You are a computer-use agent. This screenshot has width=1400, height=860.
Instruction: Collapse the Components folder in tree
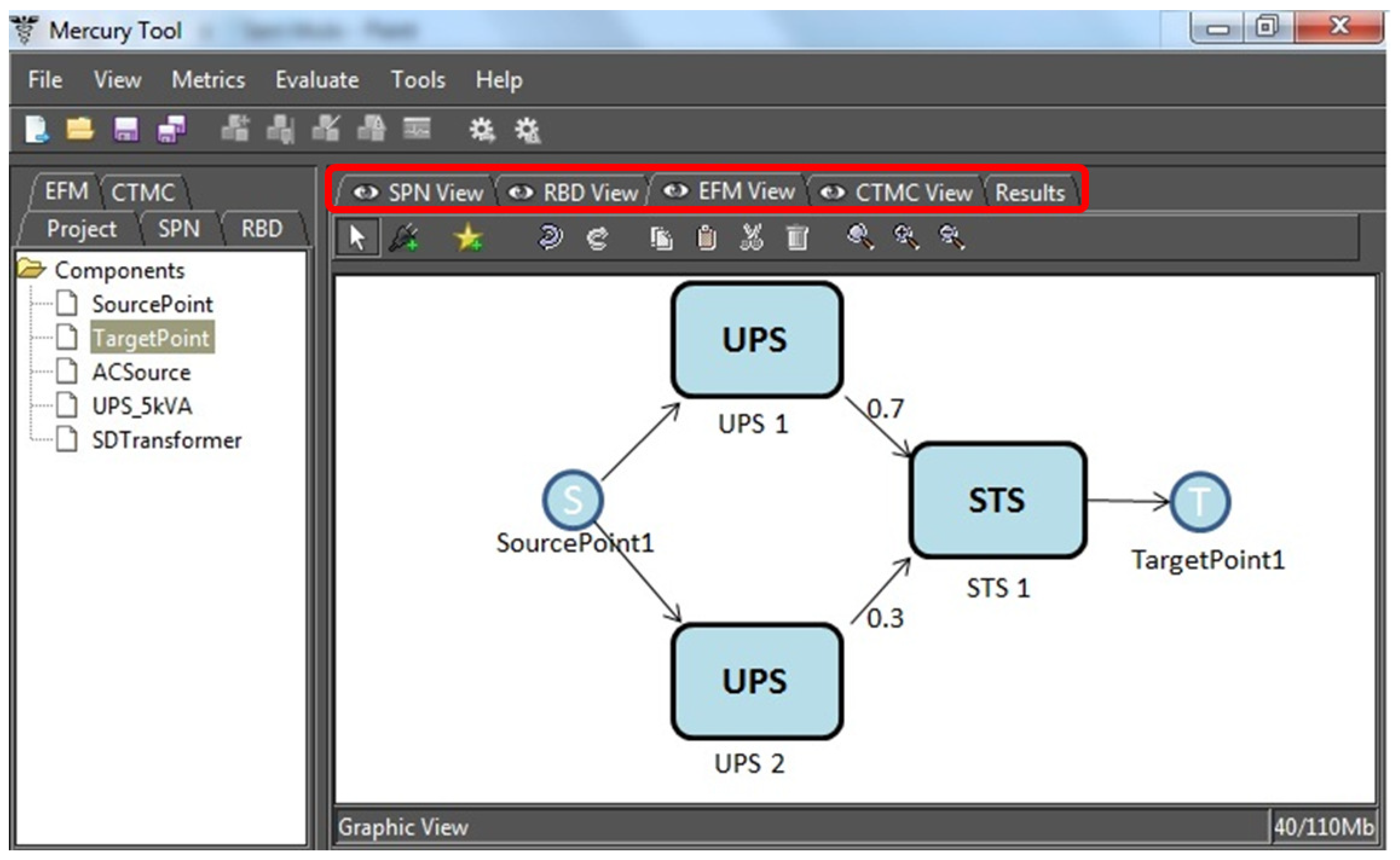click(x=31, y=269)
